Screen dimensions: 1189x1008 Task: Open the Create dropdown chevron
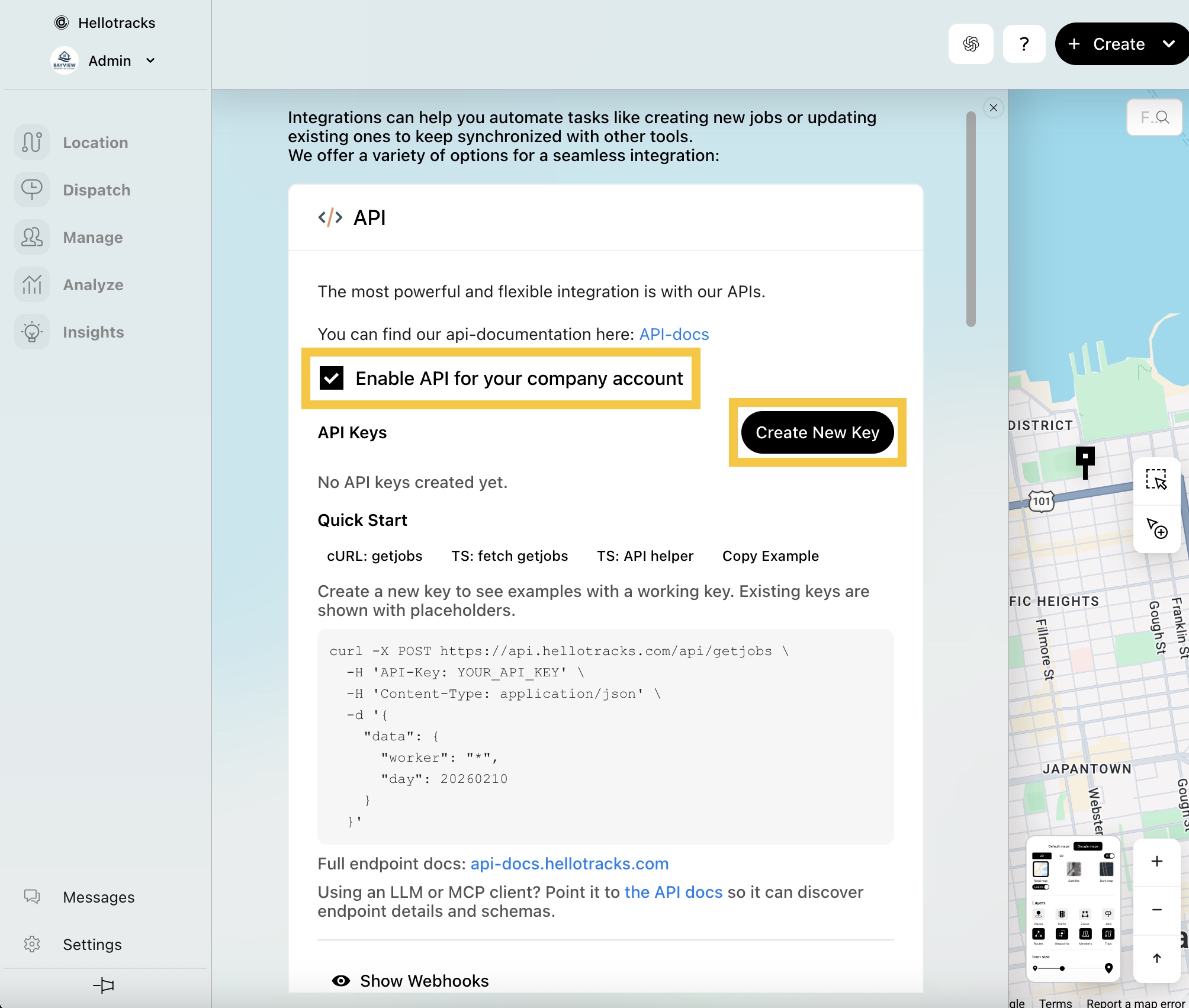tap(1168, 44)
